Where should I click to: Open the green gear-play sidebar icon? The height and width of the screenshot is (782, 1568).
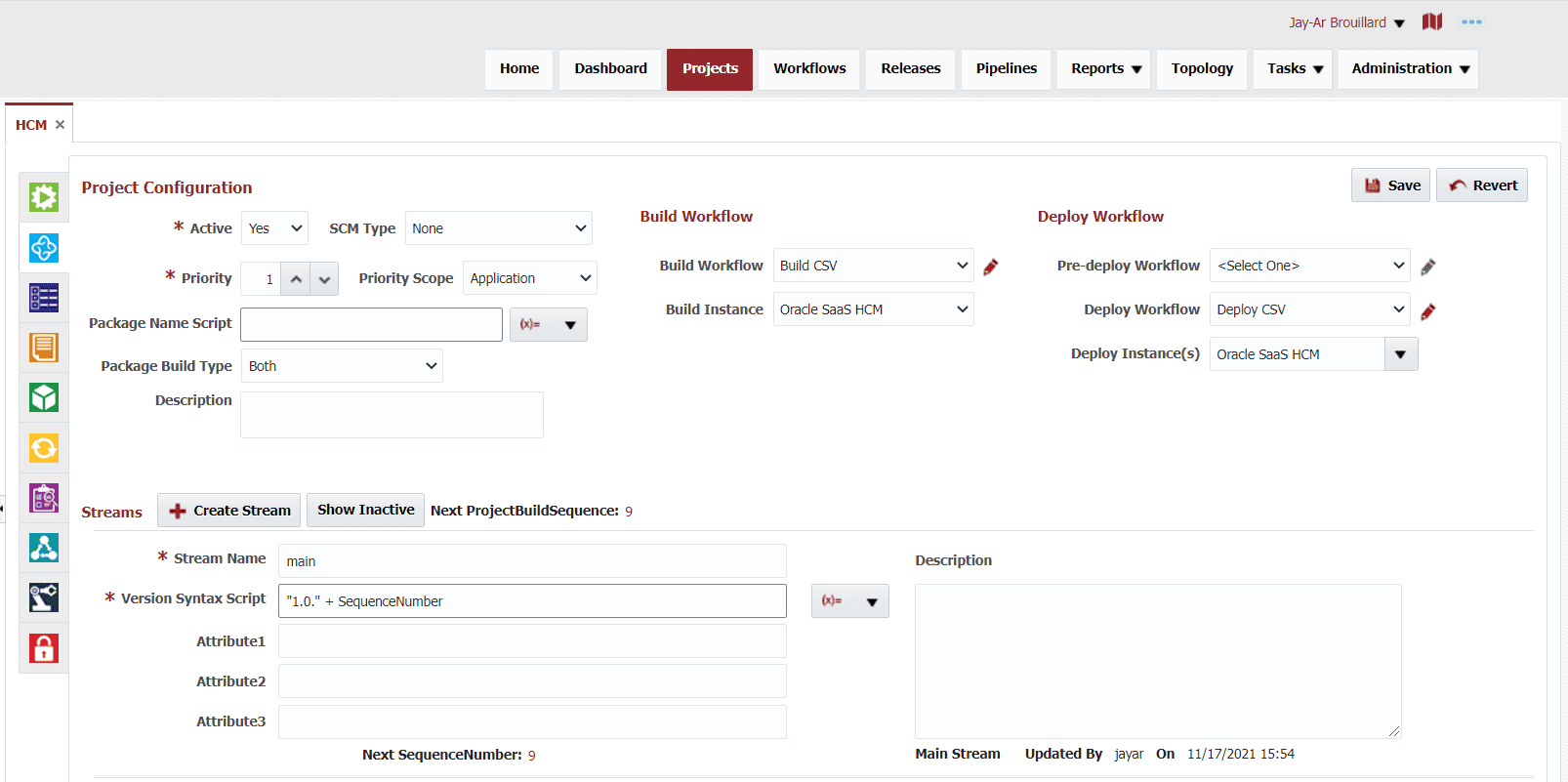tap(44, 197)
